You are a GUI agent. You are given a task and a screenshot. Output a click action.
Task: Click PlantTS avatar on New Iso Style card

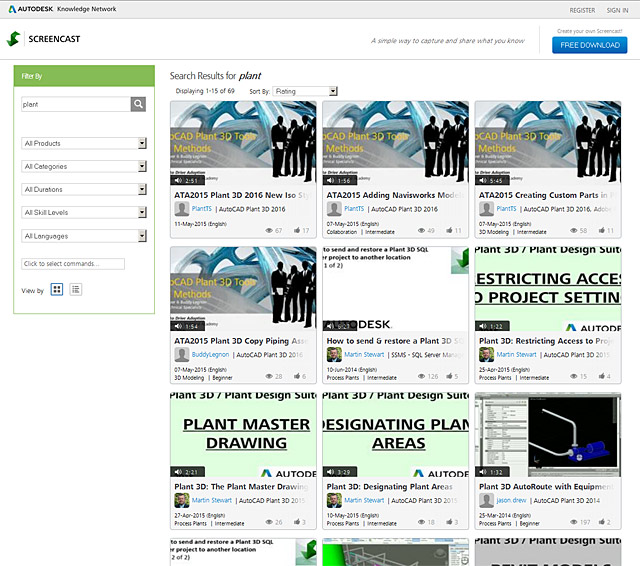coord(182,209)
